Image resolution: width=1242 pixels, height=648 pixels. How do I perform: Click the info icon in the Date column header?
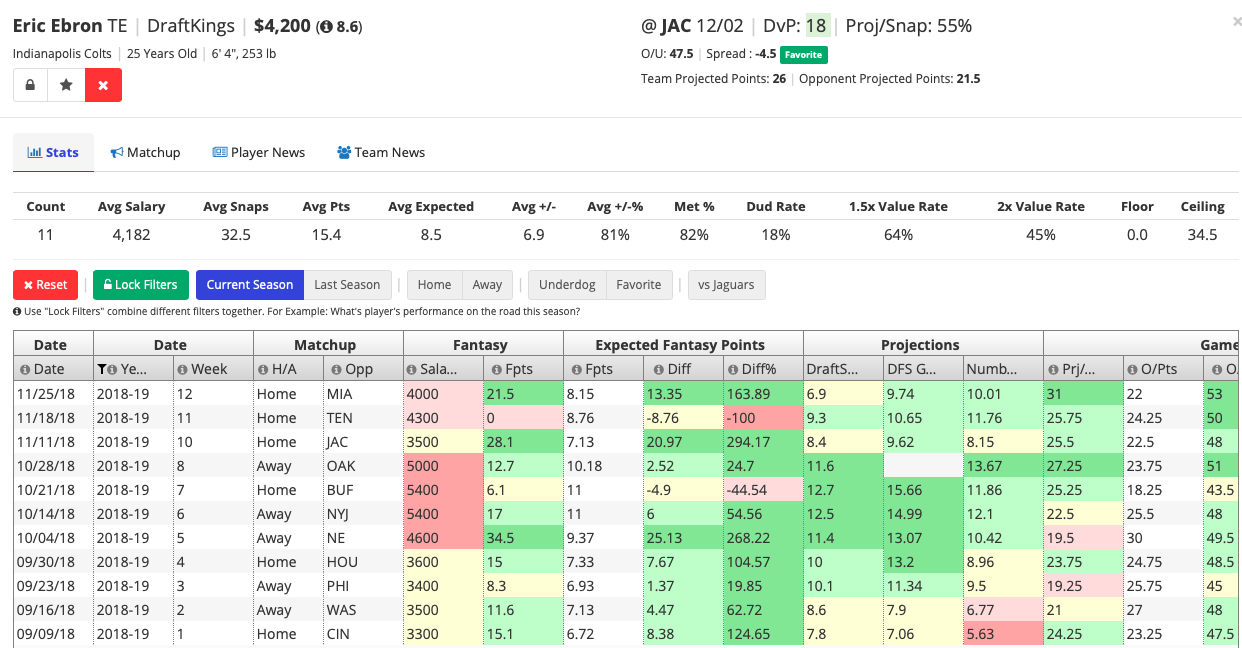[26, 369]
